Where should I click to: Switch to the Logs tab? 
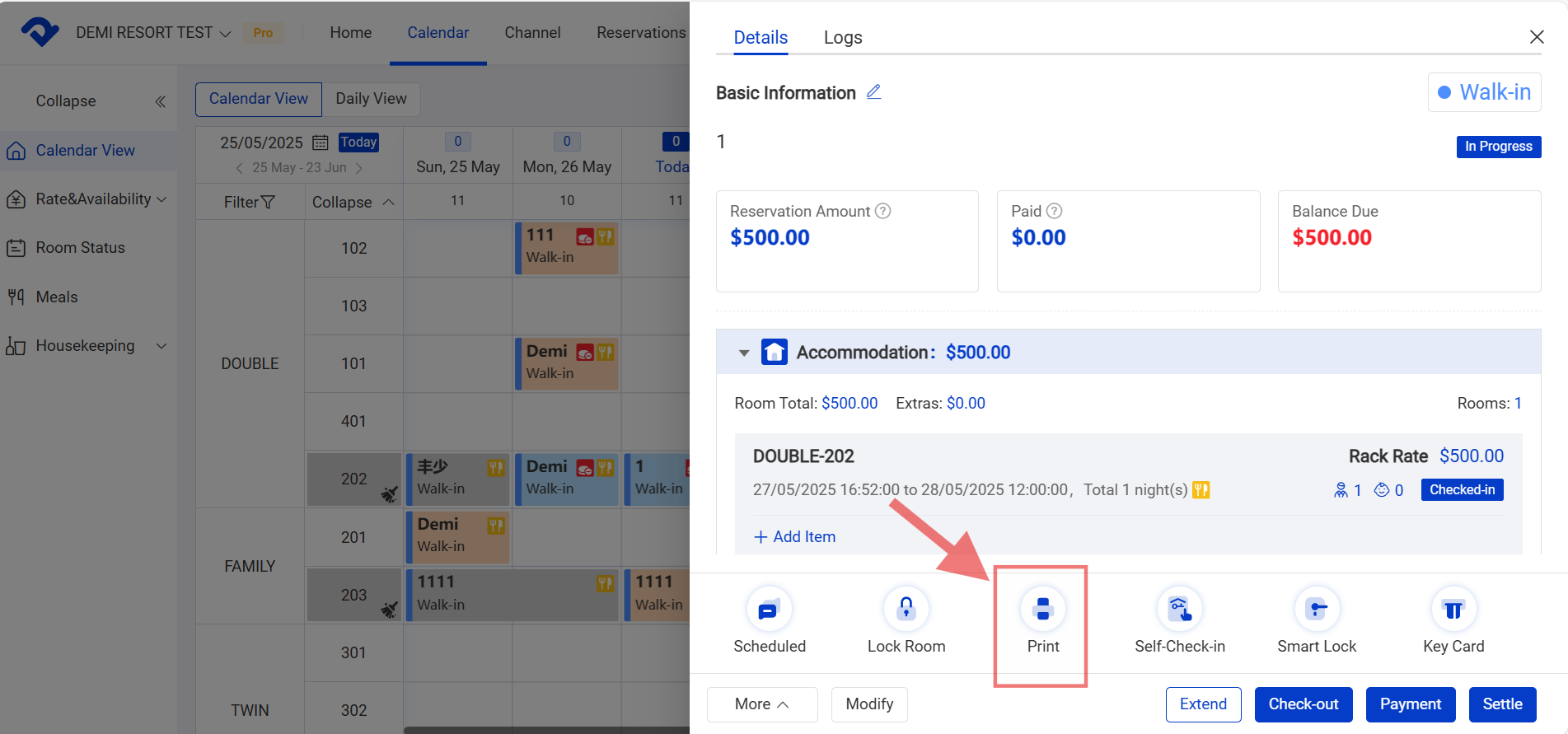click(x=842, y=38)
